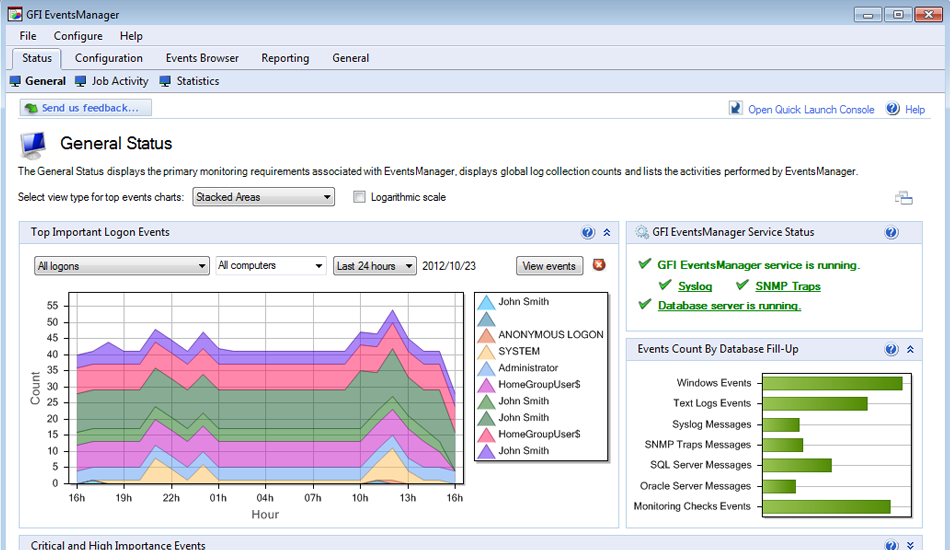This screenshot has height=550, width=950.
Task: Click the Monitoring Checks Events bar
Action: click(x=826, y=506)
